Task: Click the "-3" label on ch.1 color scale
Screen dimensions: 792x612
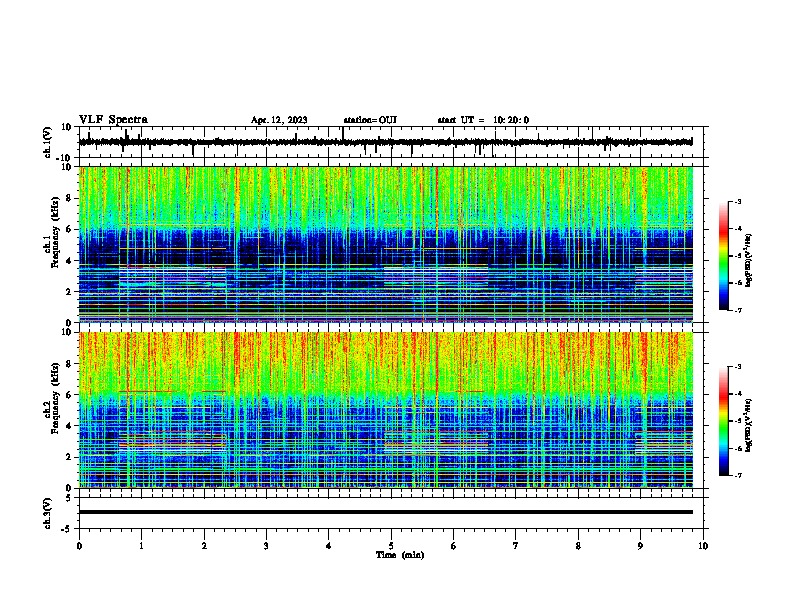Action: tap(738, 201)
